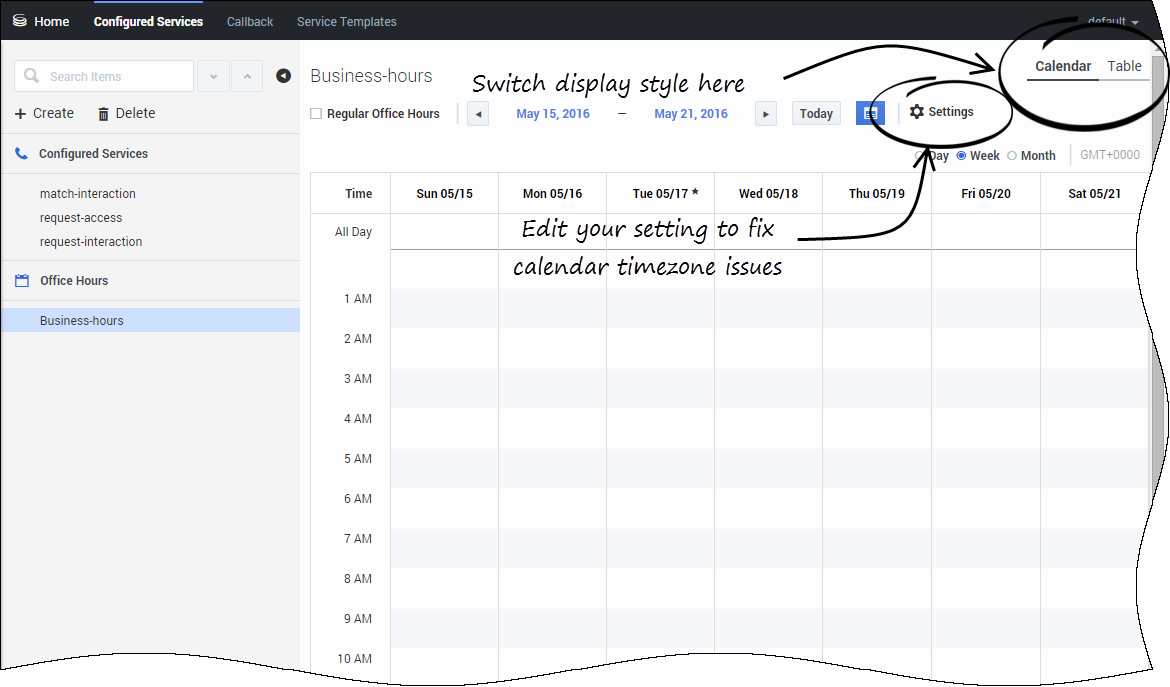
Task: Go to previous week arrow
Action: pos(478,114)
